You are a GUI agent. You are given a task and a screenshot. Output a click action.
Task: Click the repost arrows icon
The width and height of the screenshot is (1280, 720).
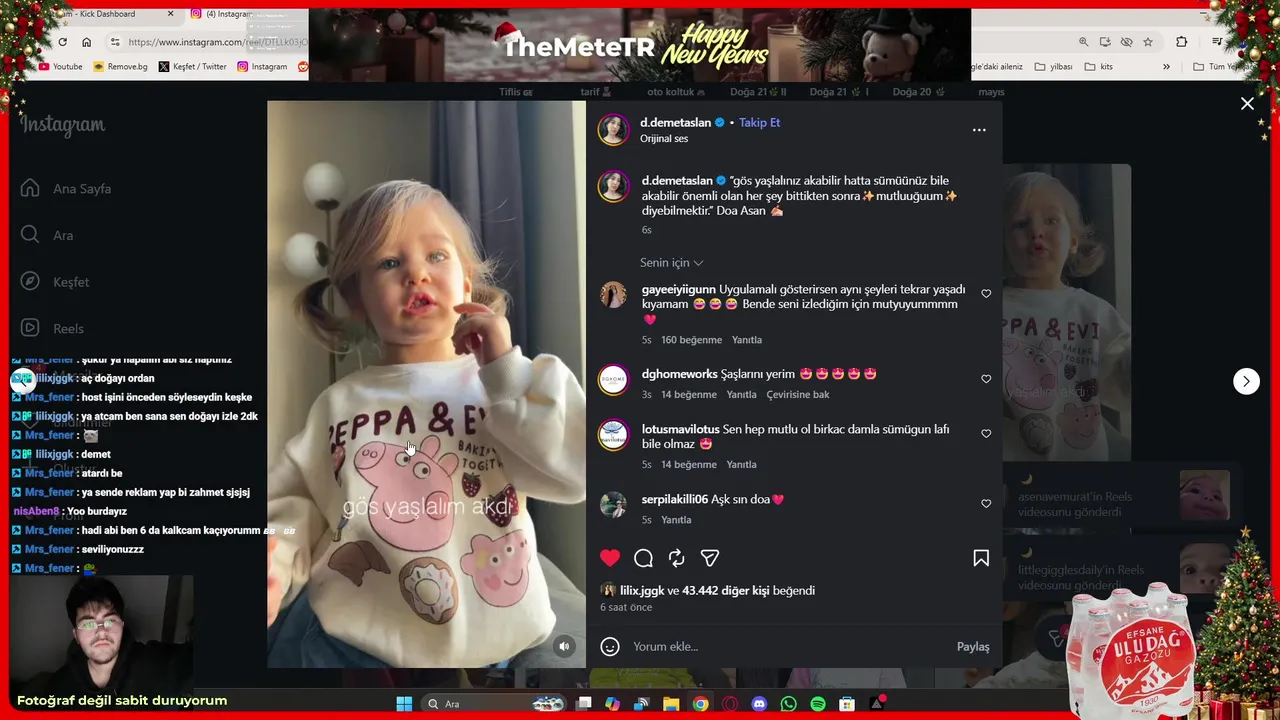tap(677, 558)
